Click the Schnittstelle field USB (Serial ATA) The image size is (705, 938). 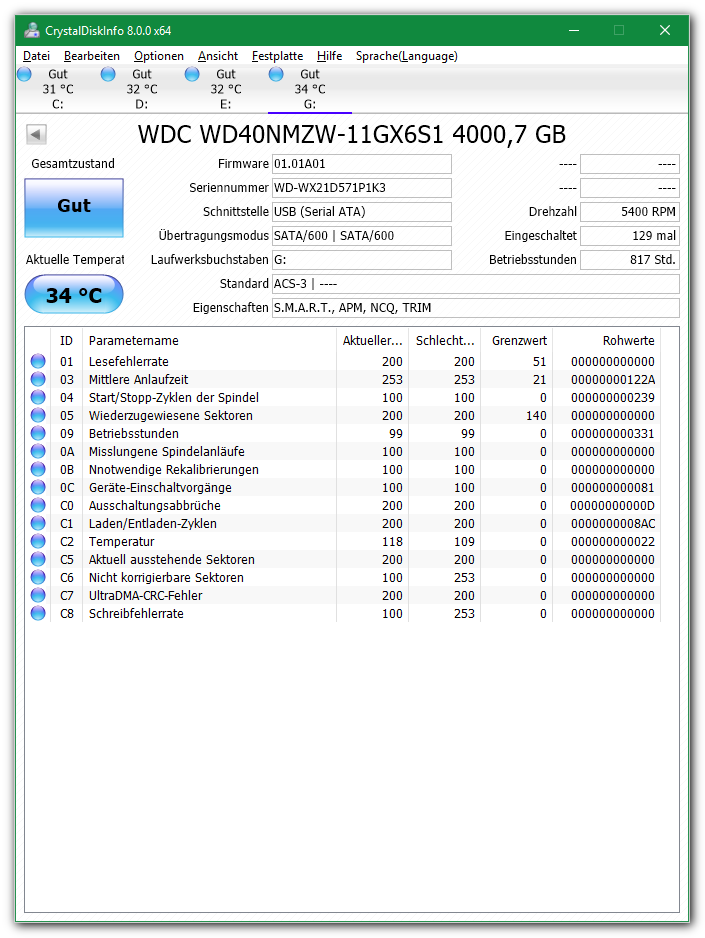(362, 212)
